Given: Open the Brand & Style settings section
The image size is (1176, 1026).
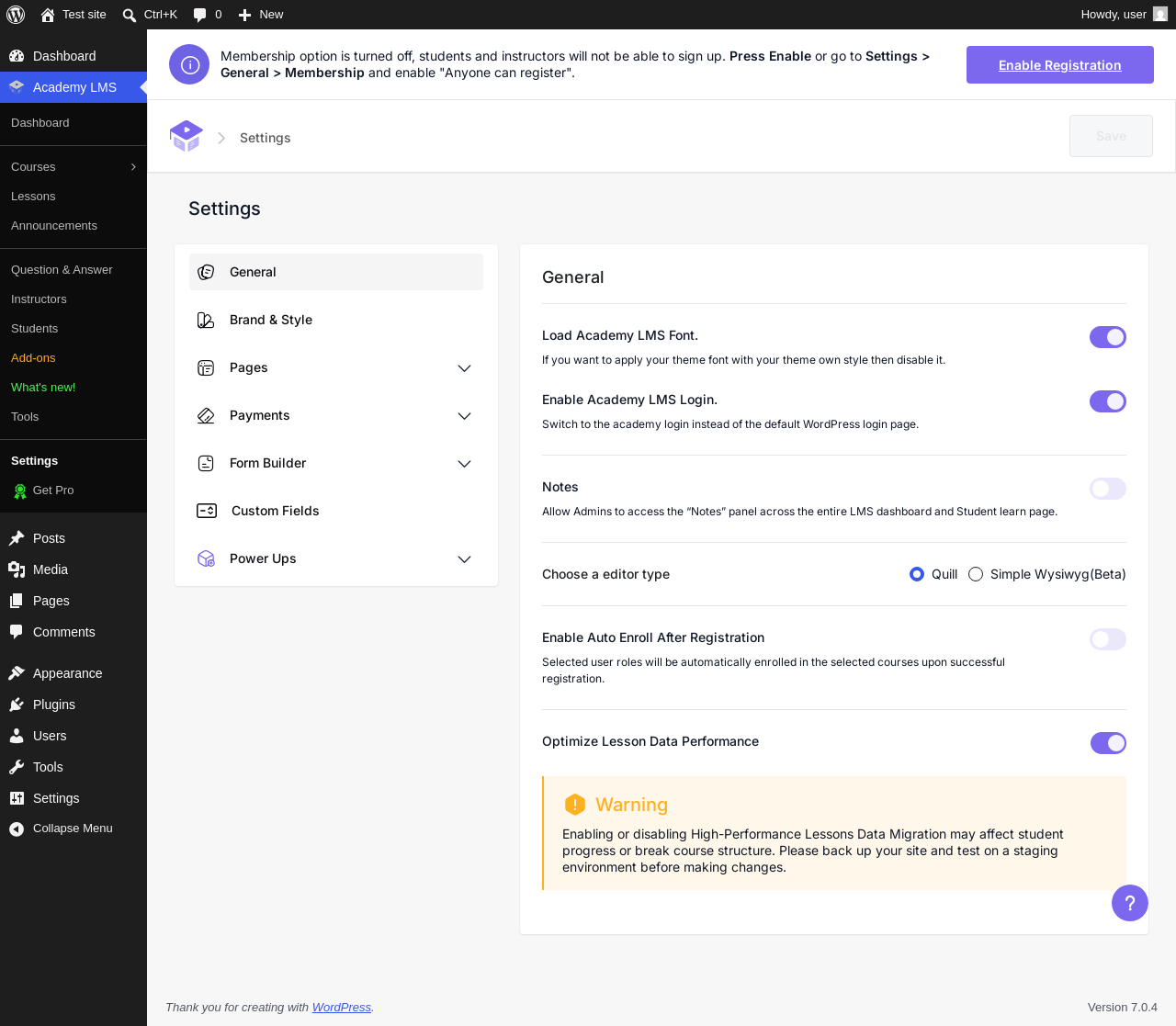Looking at the screenshot, I should click(x=336, y=320).
